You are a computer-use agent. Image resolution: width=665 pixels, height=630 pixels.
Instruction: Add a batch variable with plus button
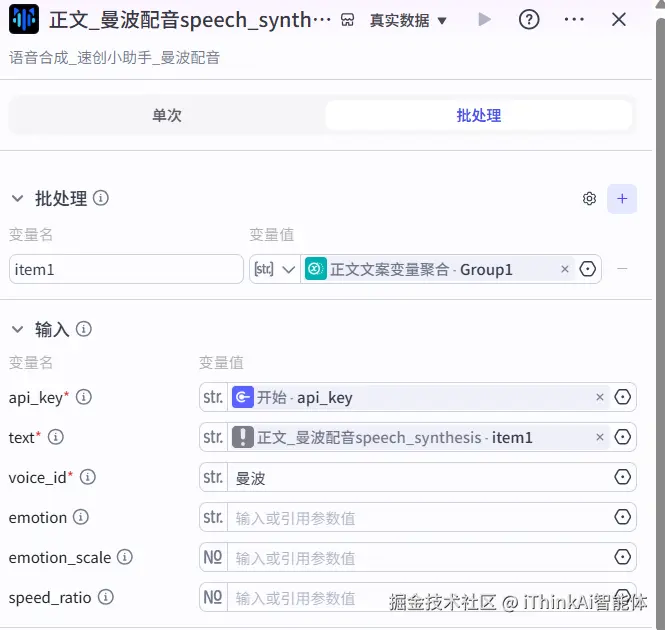[622, 199]
